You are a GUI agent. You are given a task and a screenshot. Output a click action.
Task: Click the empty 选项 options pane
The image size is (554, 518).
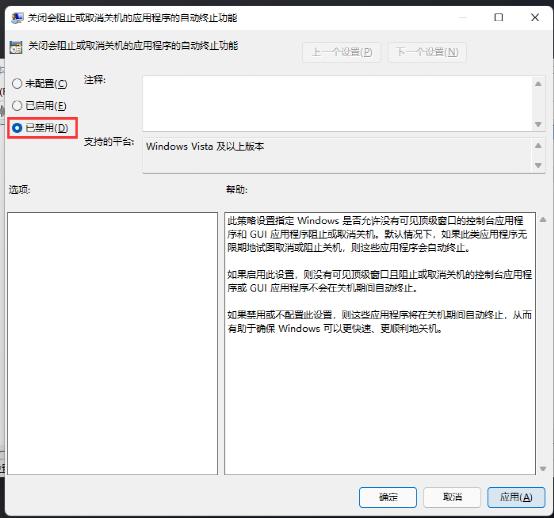[x=112, y=343]
